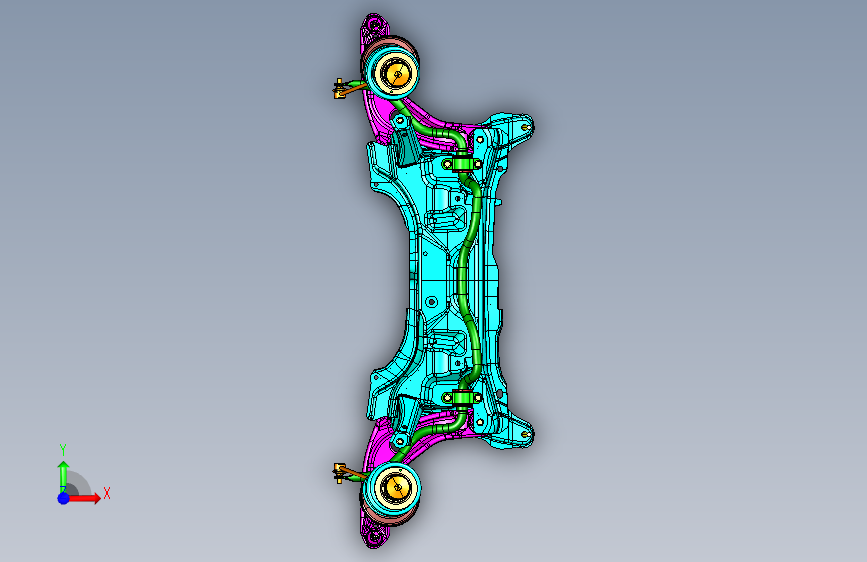This screenshot has height=562, width=867.
Task: Pick the bottom yellow bushing center
Action: point(397,487)
